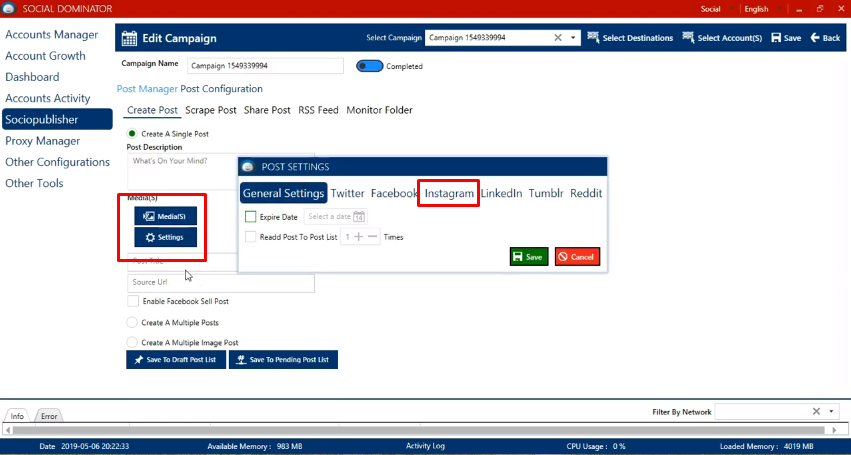
Task: Edit the Campaign Name field
Action: point(265,66)
